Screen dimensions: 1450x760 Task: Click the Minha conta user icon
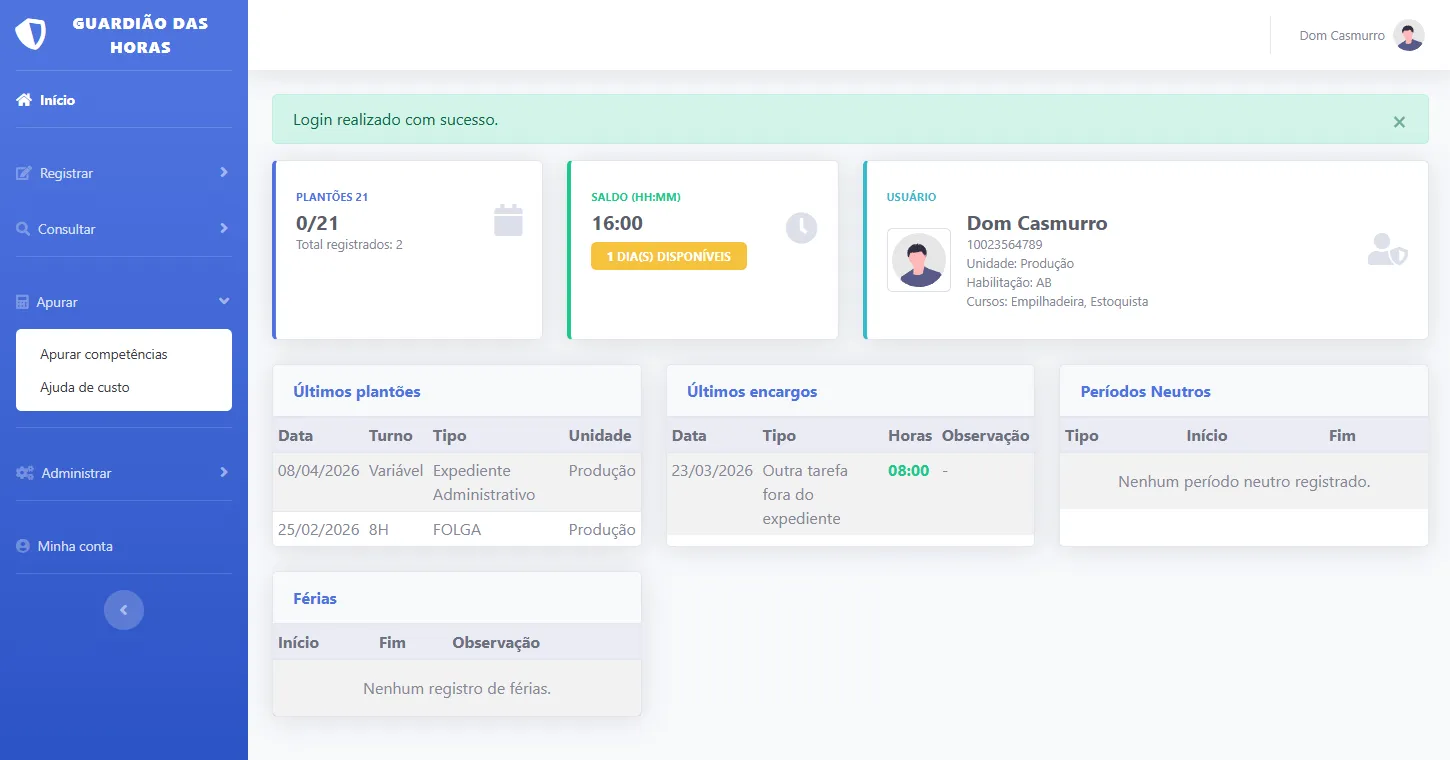tap(23, 546)
